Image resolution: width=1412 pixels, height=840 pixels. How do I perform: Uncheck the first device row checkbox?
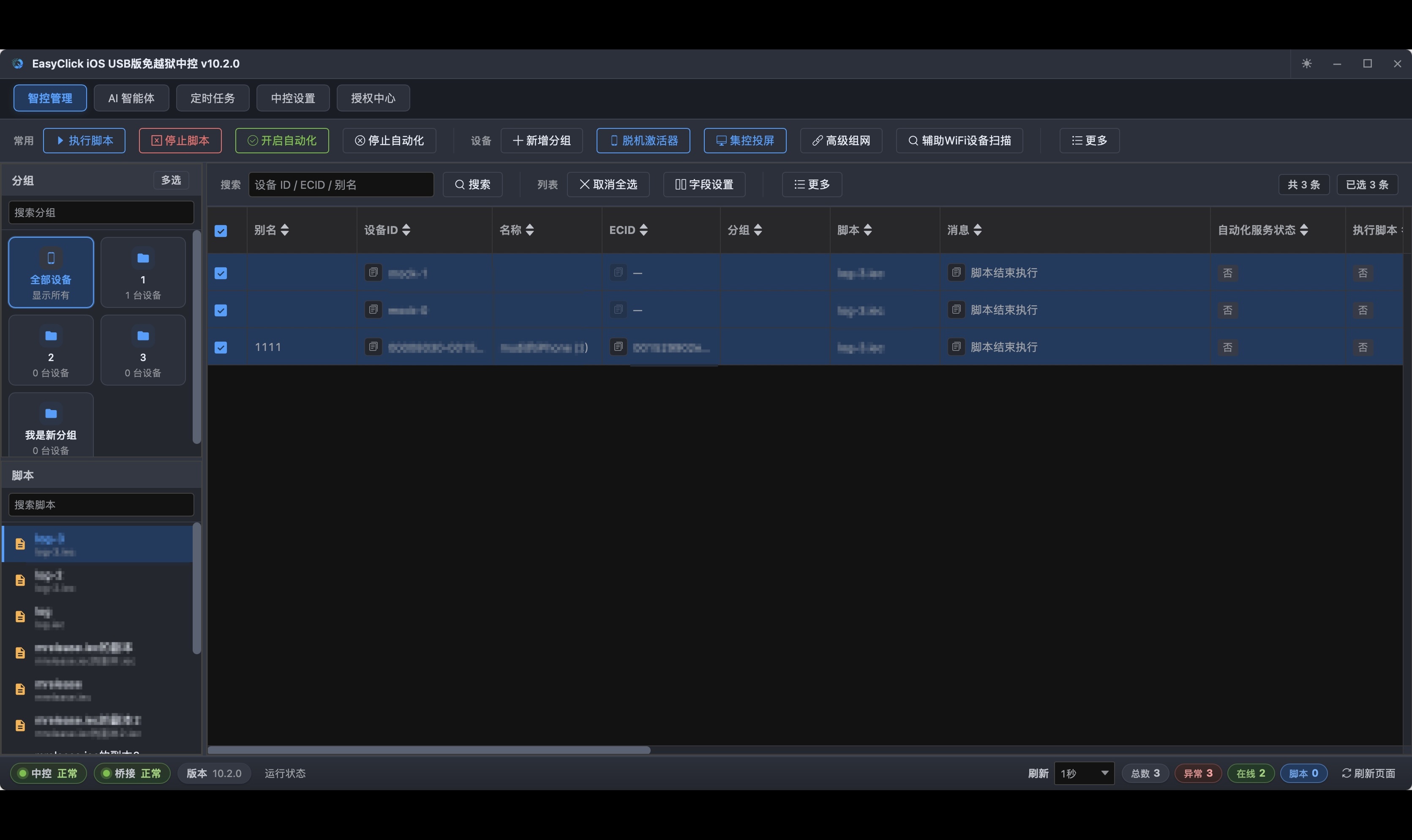pyautogui.click(x=221, y=273)
